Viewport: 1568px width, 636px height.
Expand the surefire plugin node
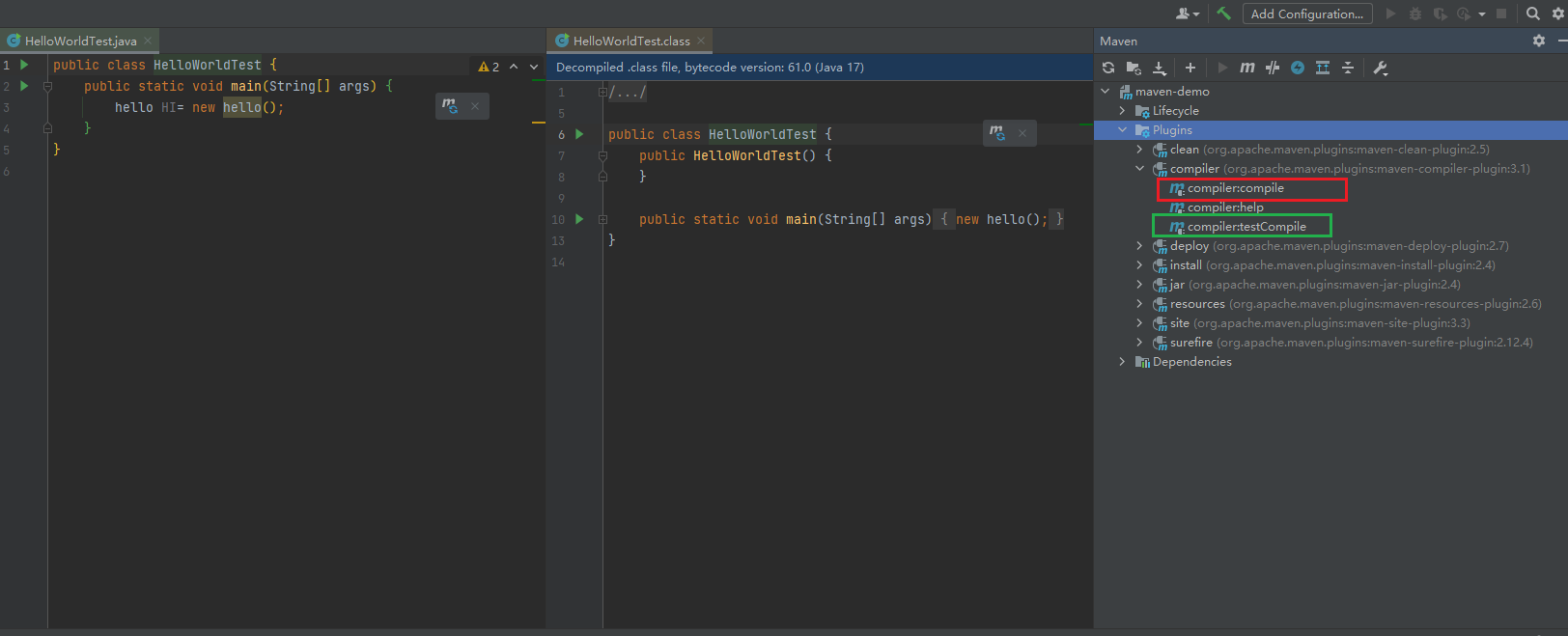coord(1139,343)
